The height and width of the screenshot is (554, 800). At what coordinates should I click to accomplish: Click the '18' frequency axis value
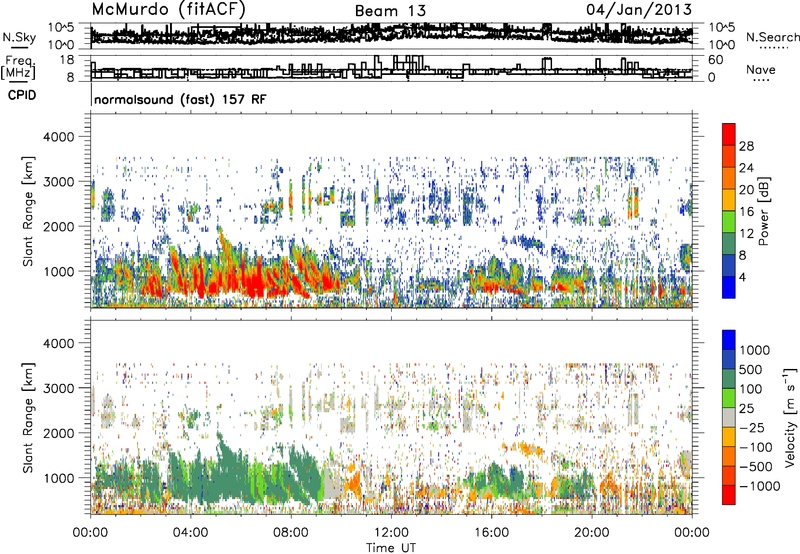coord(67,60)
